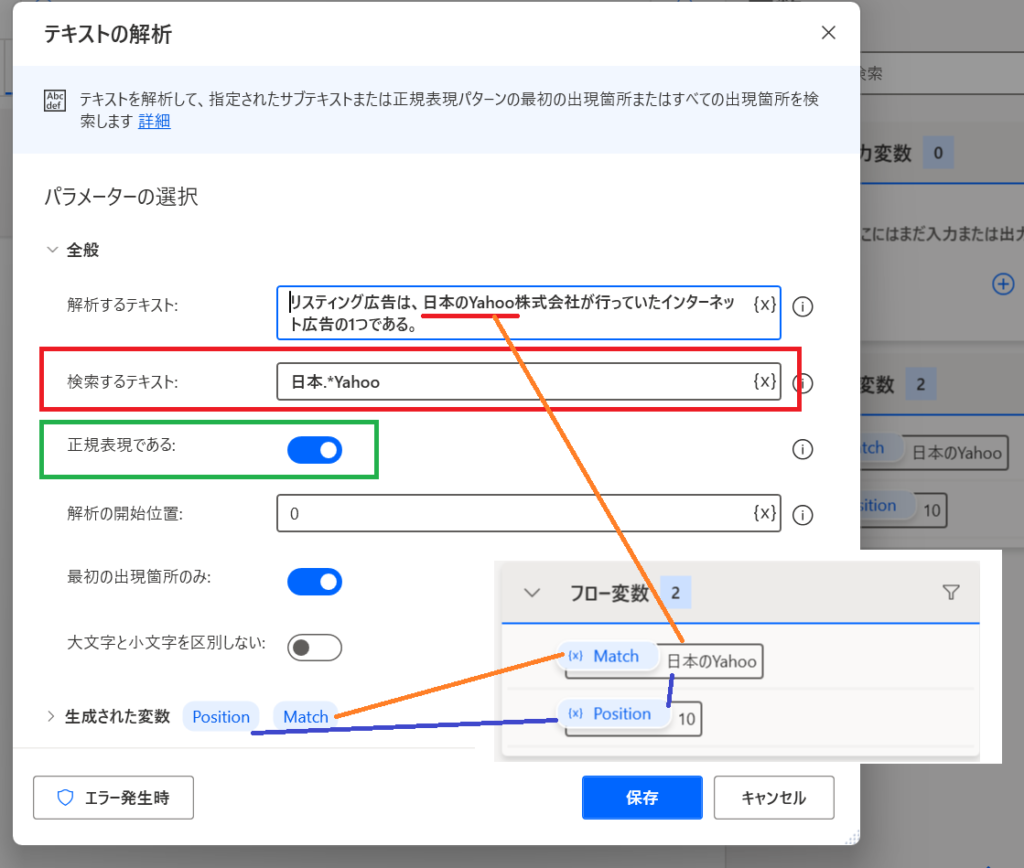Open the エラー発生時 settings
The height and width of the screenshot is (868, 1024).
[x=113, y=797]
